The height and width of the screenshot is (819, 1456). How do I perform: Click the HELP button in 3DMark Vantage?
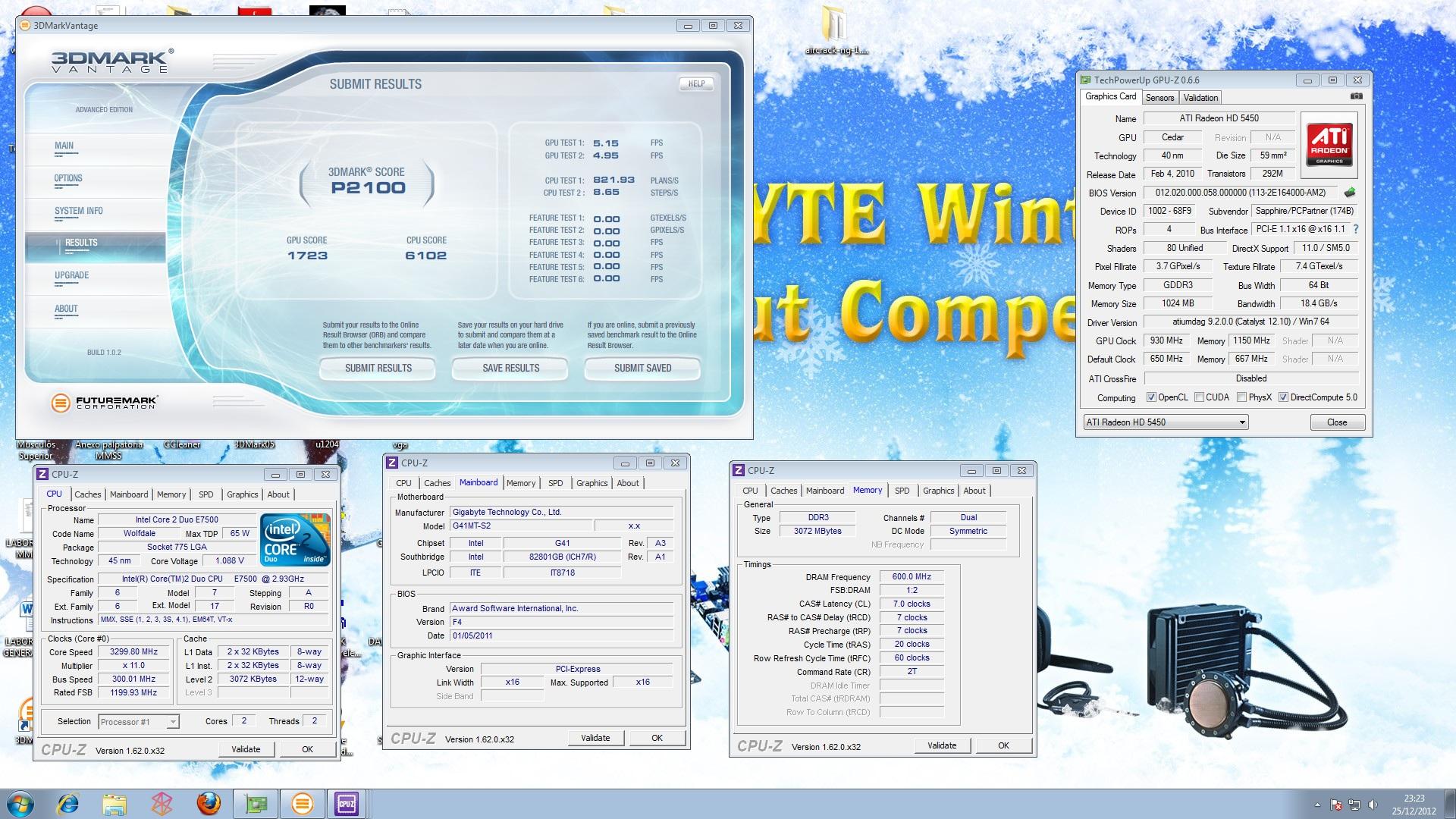696,84
